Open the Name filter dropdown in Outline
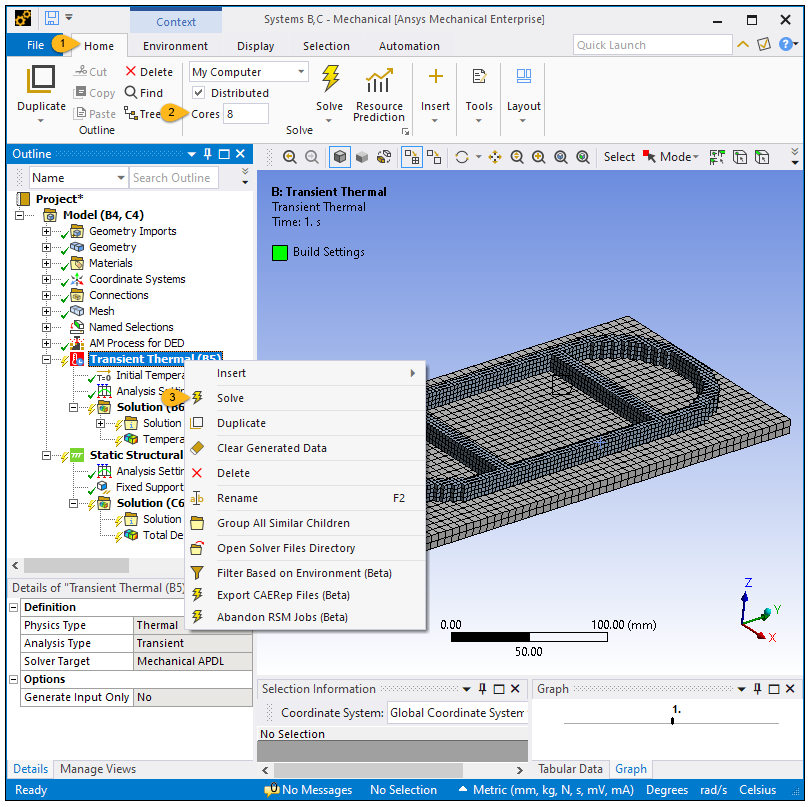The image size is (810, 807). point(121,178)
